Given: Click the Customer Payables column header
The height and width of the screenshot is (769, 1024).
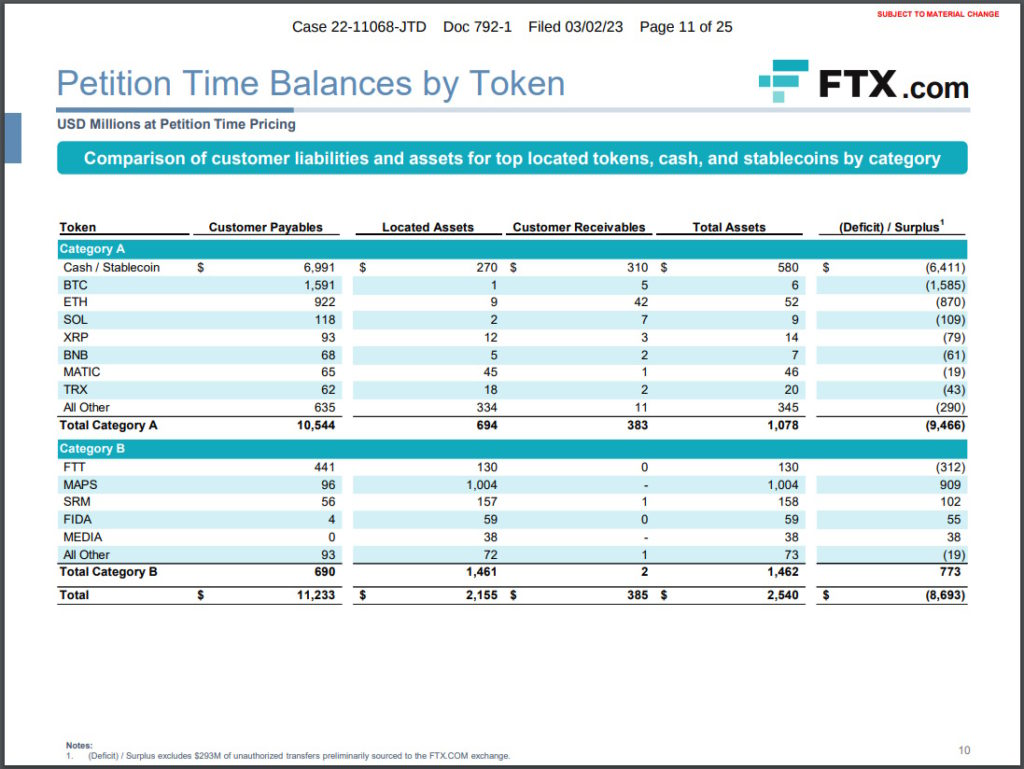Looking at the screenshot, I should pos(265,227).
